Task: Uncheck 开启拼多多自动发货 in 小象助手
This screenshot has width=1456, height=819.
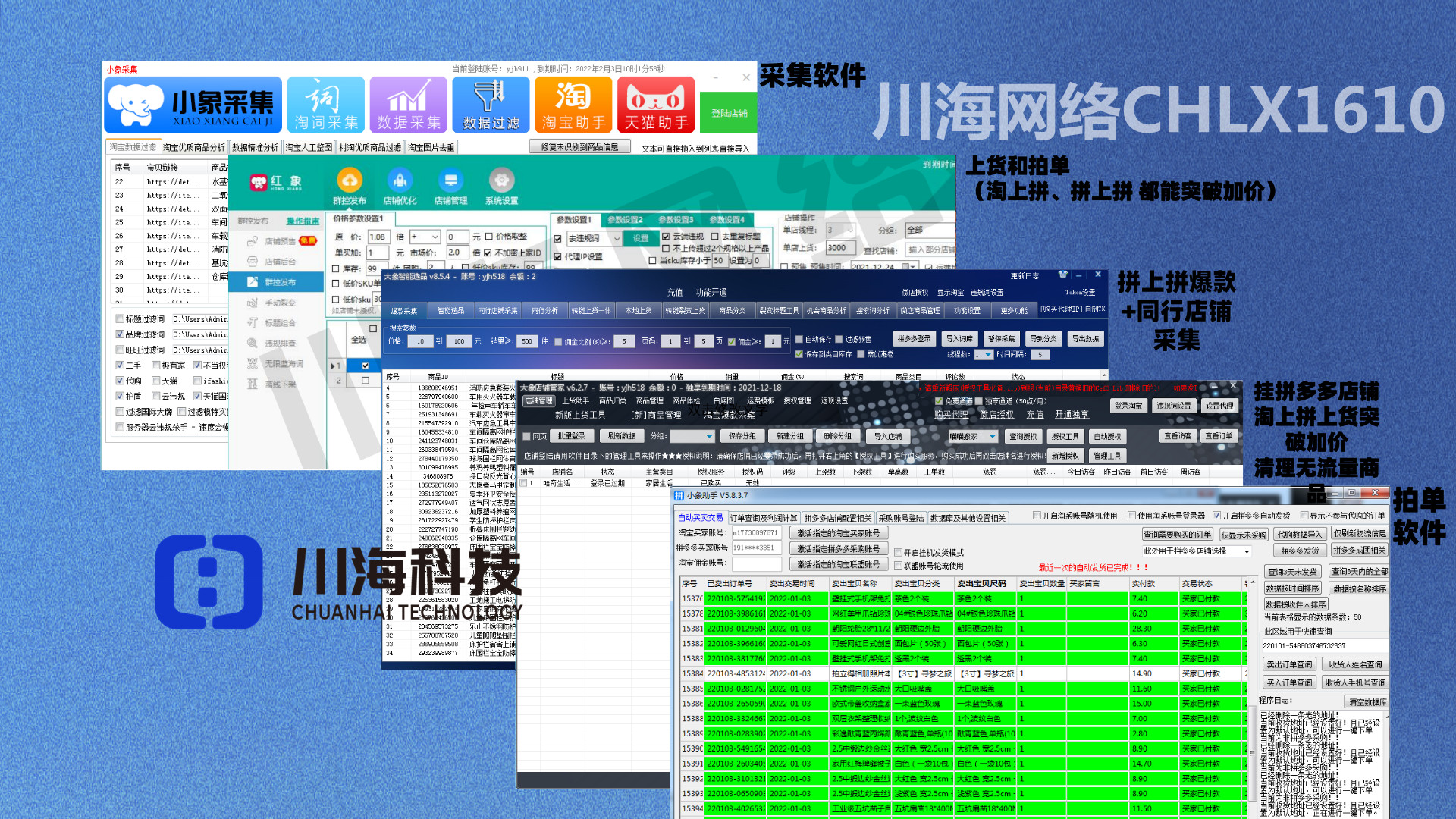Action: click(1216, 516)
